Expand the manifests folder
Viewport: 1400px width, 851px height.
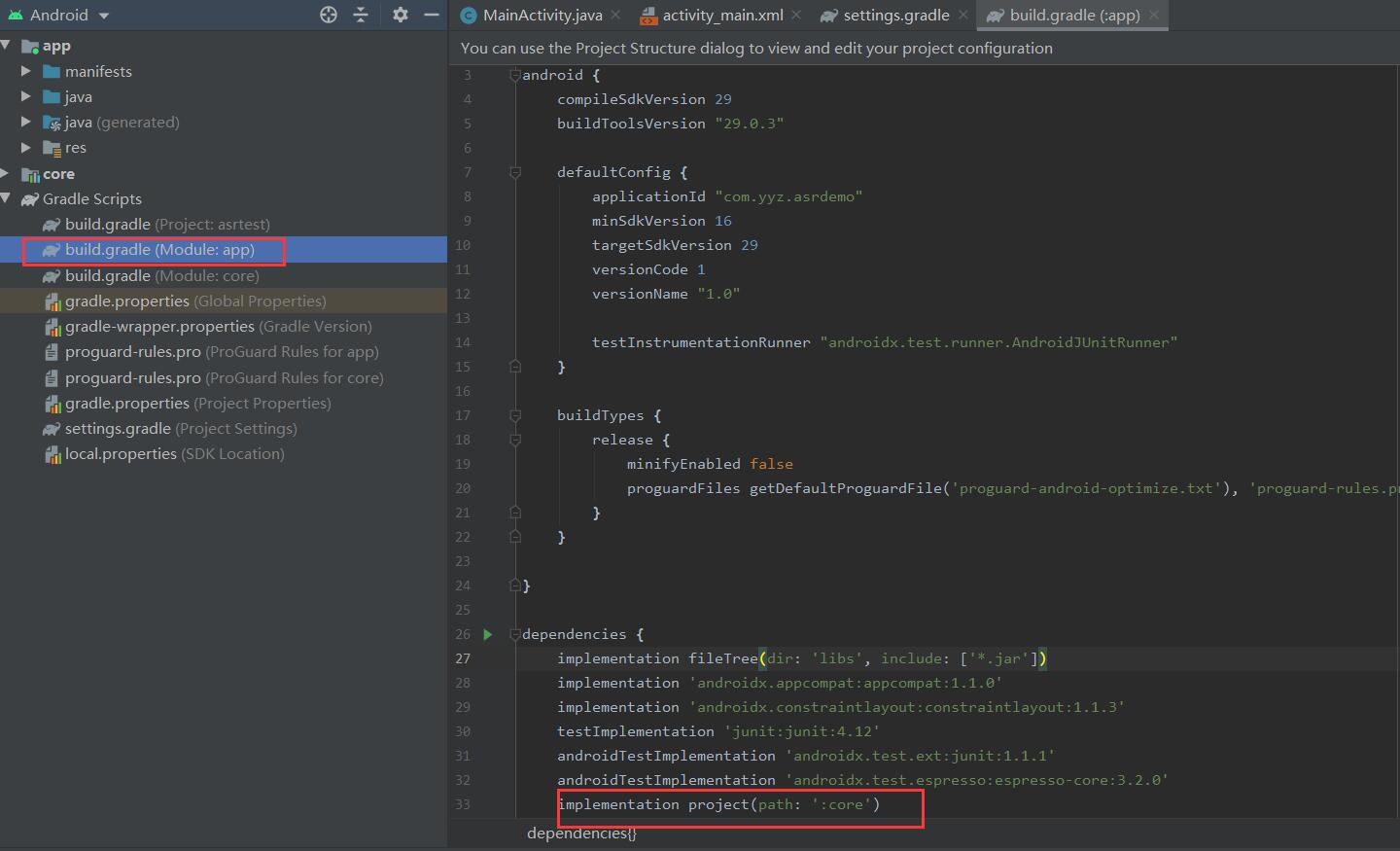pos(26,71)
